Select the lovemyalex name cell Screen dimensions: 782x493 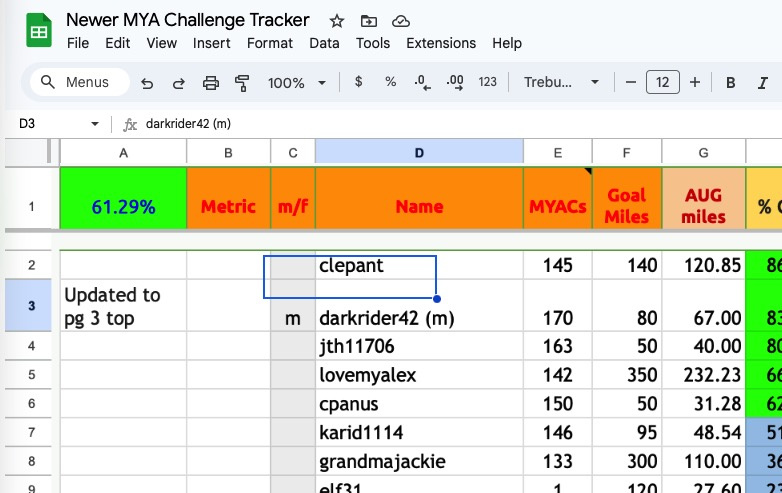pyautogui.click(x=419, y=374)
